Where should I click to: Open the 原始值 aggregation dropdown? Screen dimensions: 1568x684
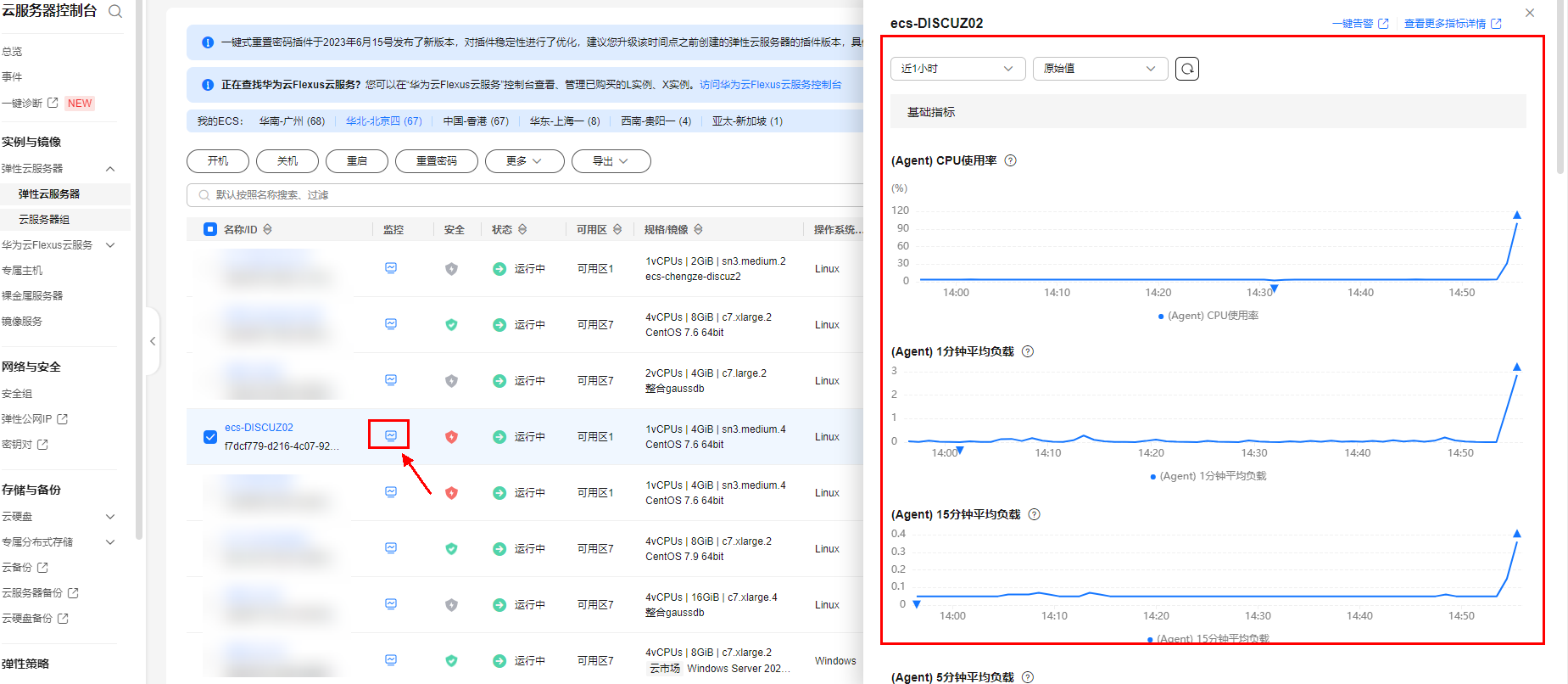click(x=1101, y=69)
